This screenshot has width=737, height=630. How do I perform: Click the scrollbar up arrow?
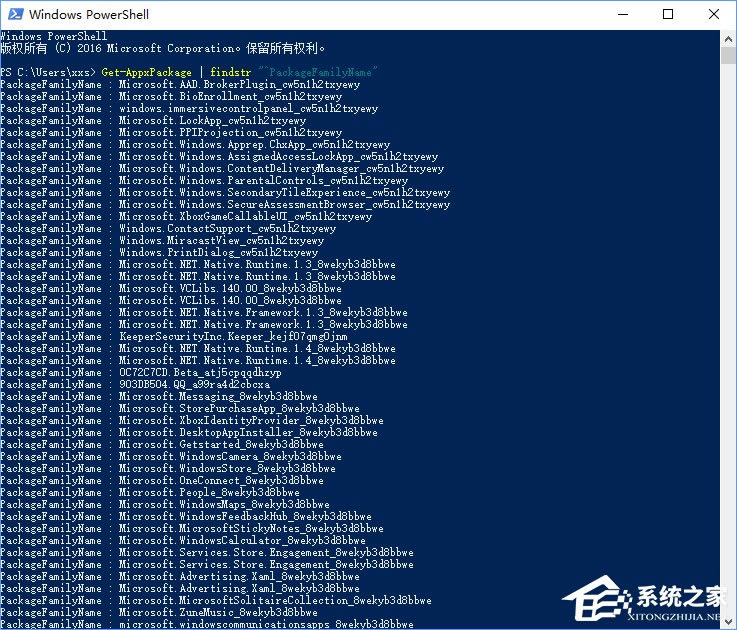coord(728,39)
